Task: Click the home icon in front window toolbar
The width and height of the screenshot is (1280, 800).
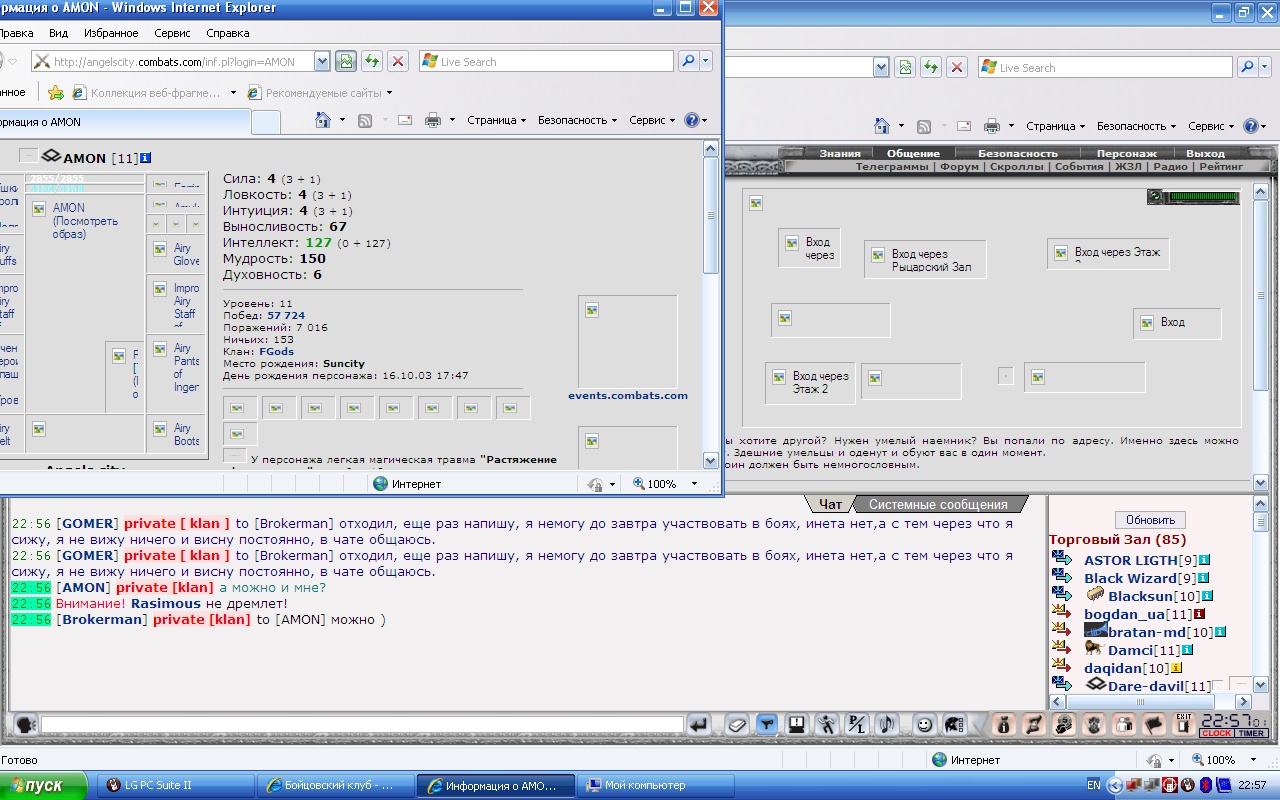Action: 323,120
